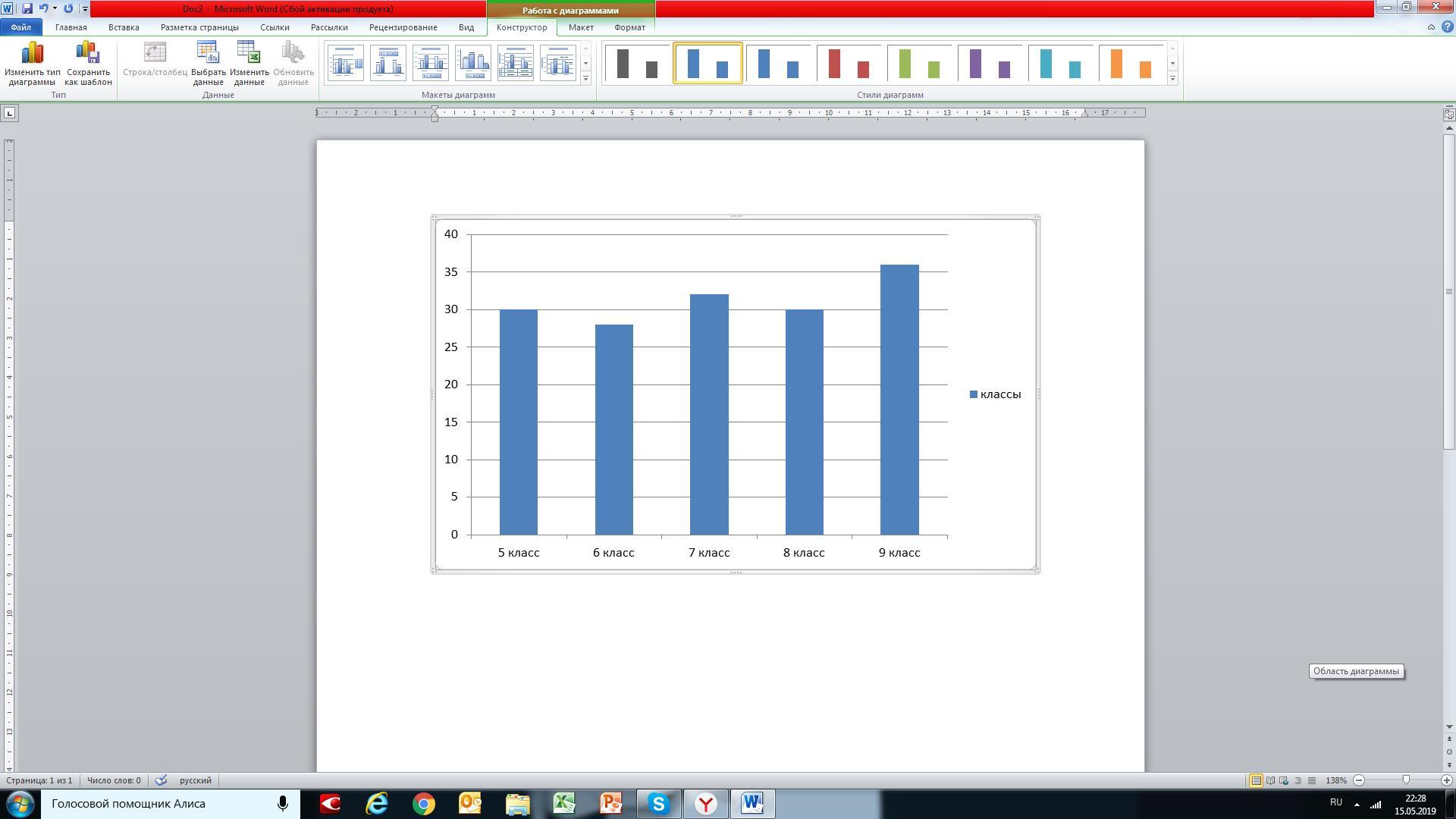Expand the chart styles gallery
1456x819 pixels.
1172,79
